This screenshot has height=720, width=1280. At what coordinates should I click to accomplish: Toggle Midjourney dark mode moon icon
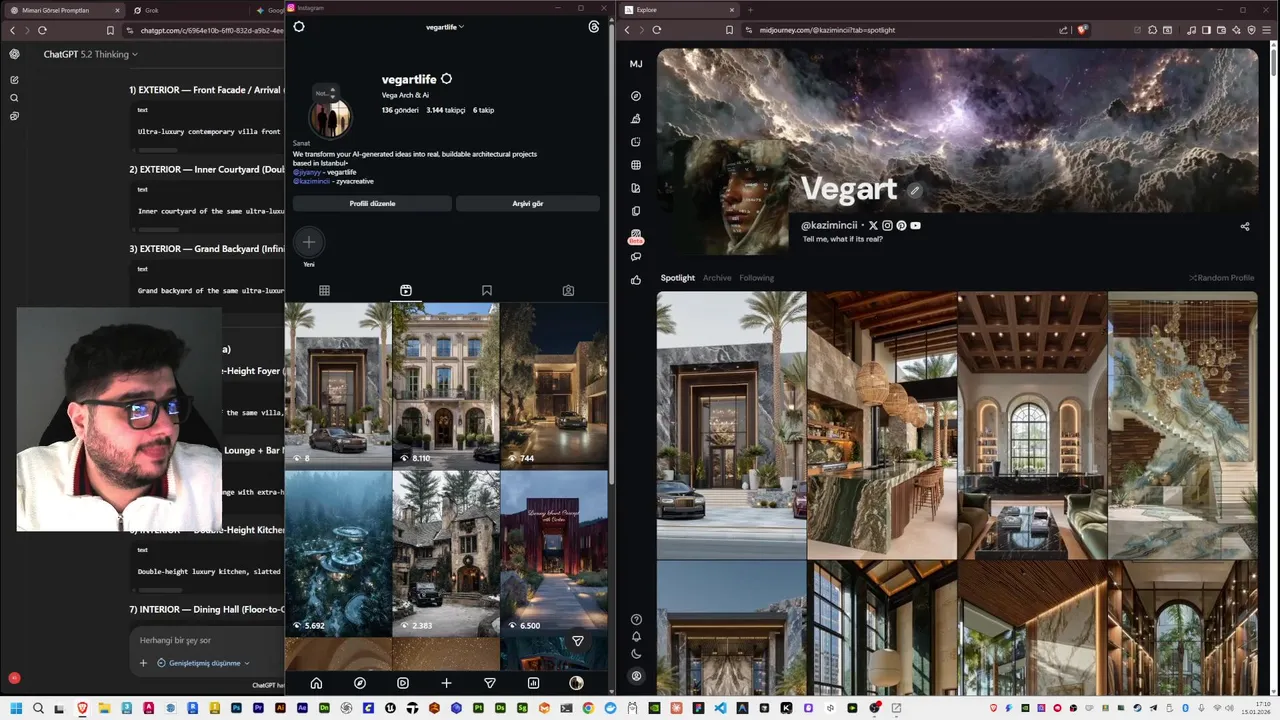[636, 654]
